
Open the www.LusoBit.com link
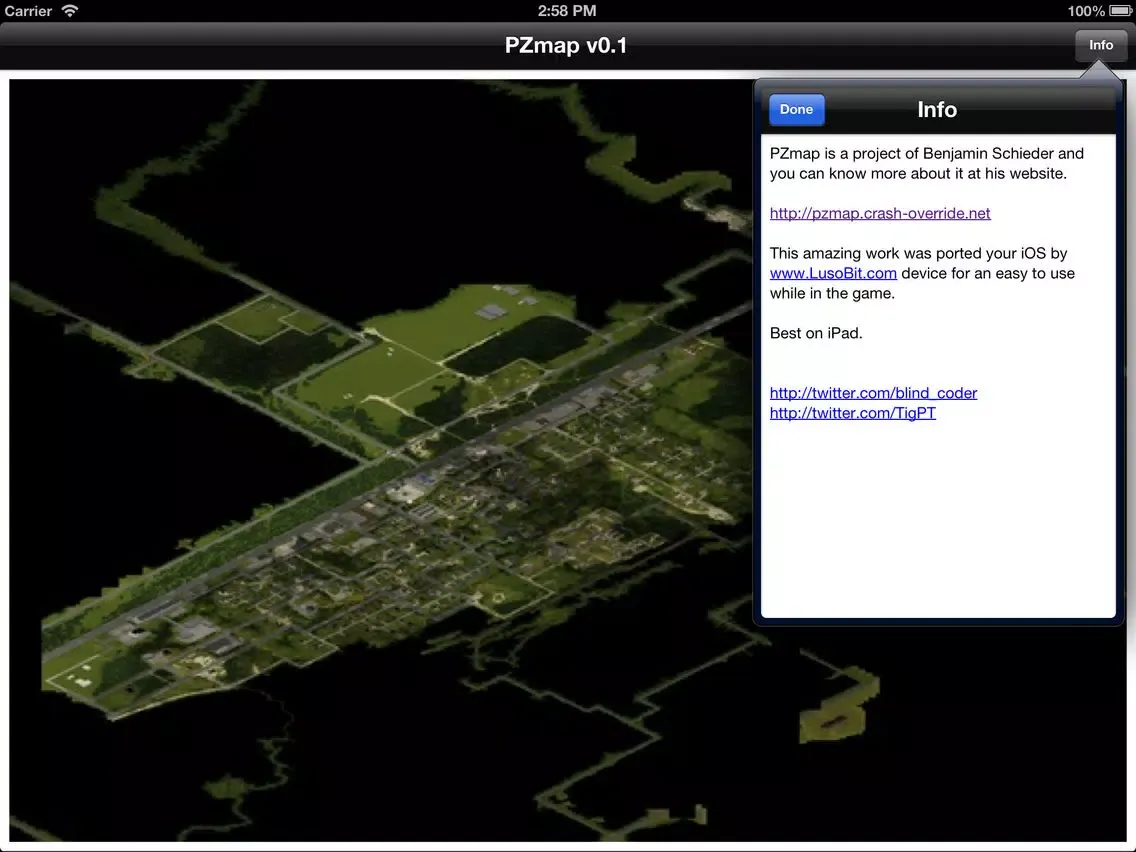click(832, 273)
